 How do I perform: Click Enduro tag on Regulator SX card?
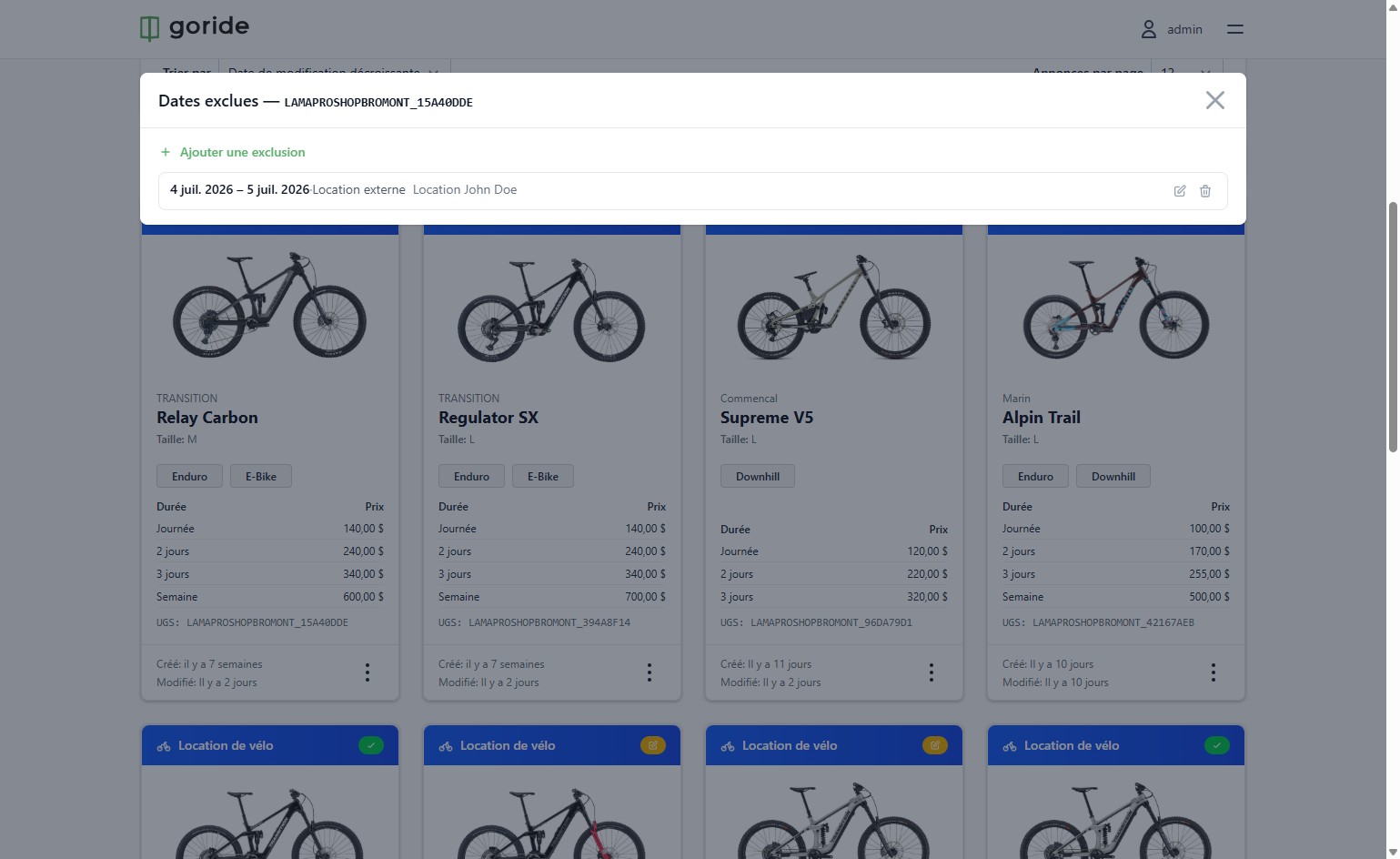click(x=471, y=476)
